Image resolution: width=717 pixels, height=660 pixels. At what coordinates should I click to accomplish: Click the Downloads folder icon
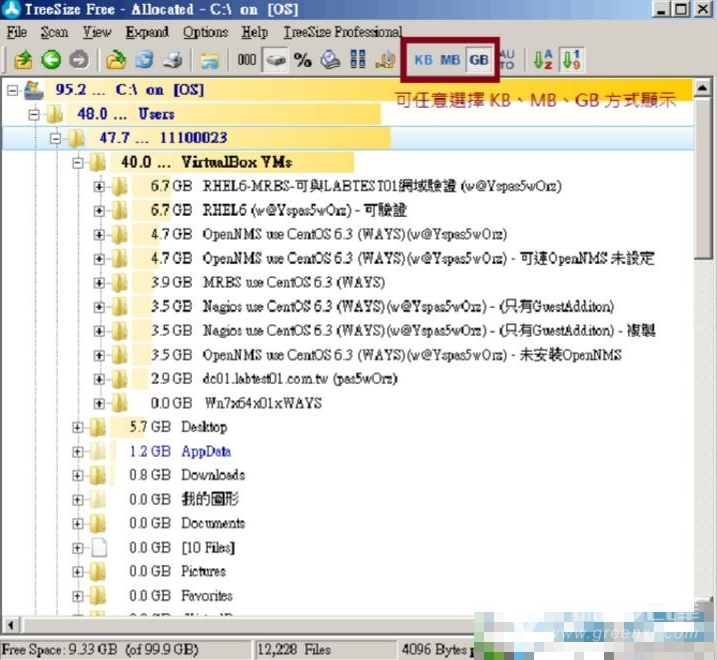97,475
